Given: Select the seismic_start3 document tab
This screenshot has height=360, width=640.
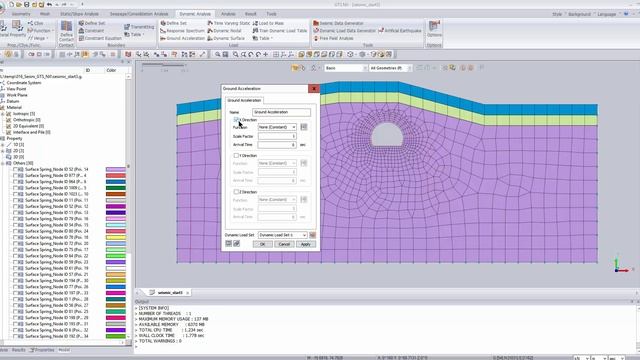Looking at the screenshot, I should coord(170,293).
